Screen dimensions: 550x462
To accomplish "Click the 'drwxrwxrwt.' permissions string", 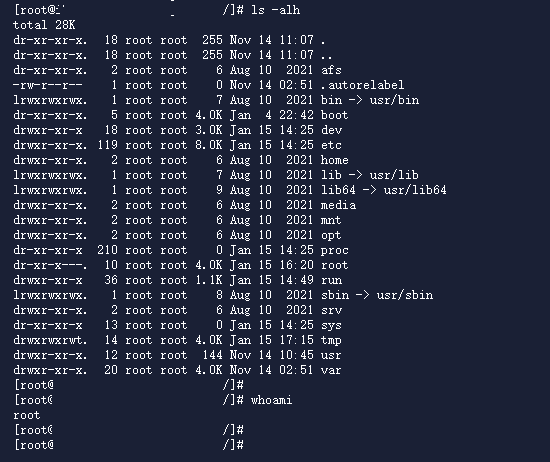I will click(x=50, y=340).
